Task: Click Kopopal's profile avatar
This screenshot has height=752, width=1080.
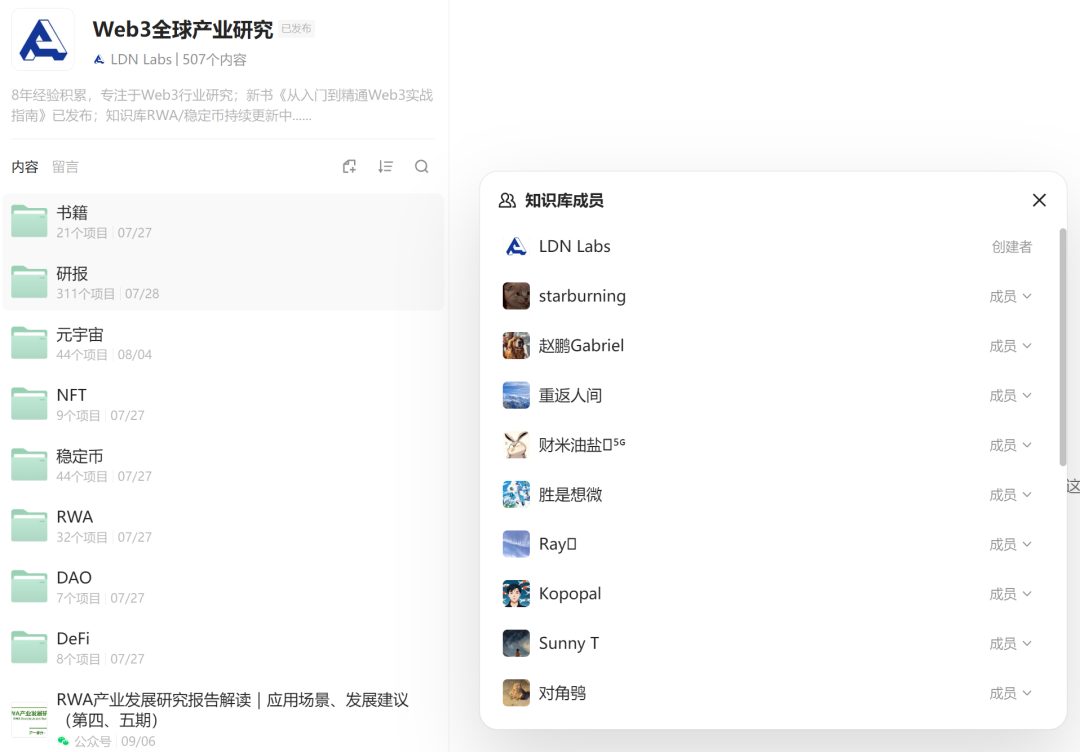Action: point(516,593)
